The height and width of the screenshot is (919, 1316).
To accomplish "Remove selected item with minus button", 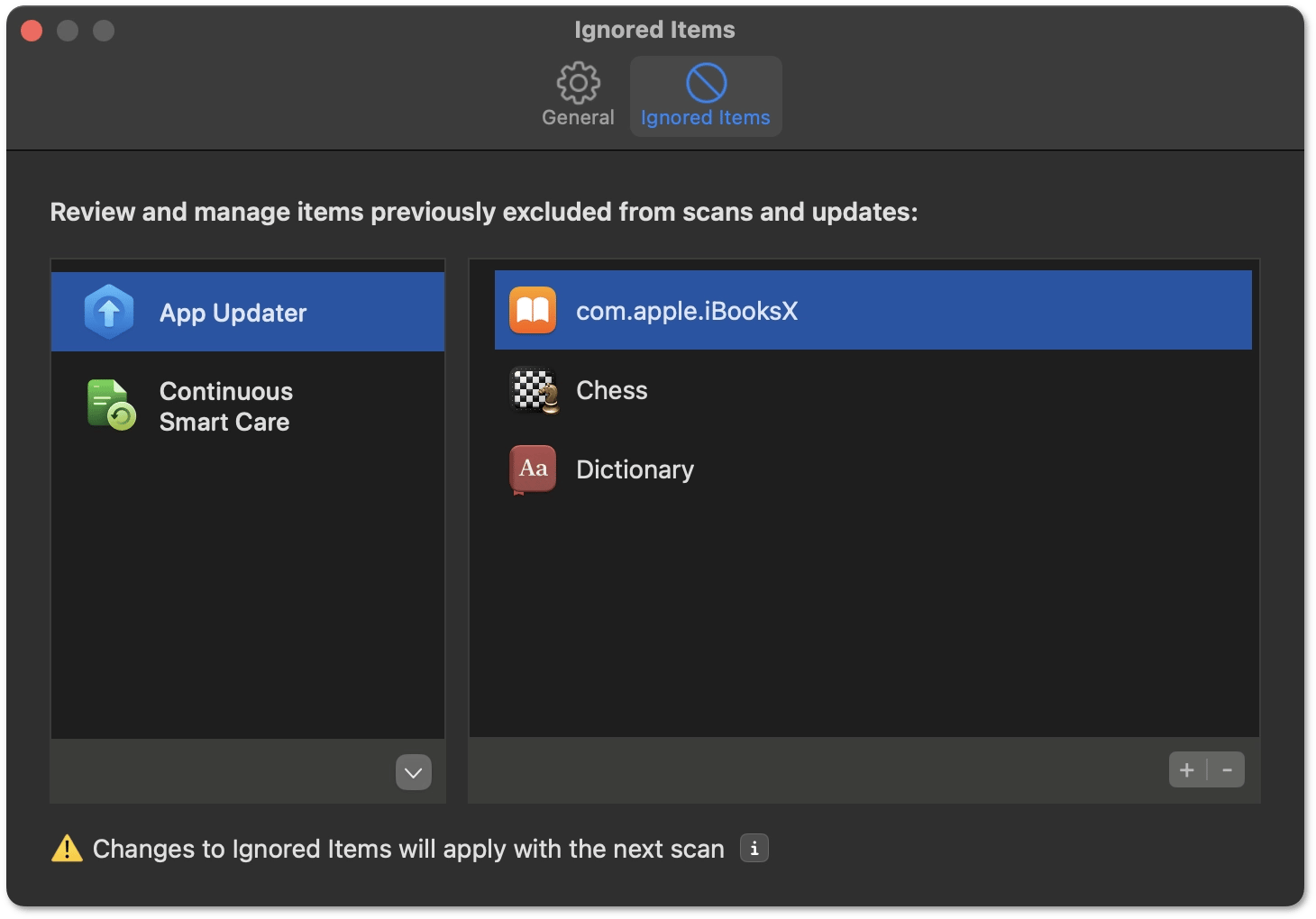I will [1227, 769].
